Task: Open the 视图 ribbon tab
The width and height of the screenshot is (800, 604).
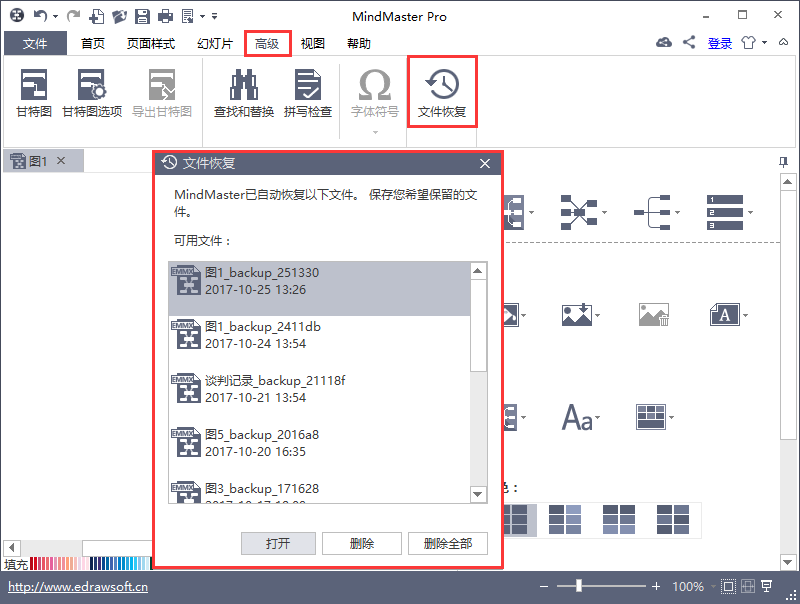Action: pyautogui.click(x=313, y=44)
